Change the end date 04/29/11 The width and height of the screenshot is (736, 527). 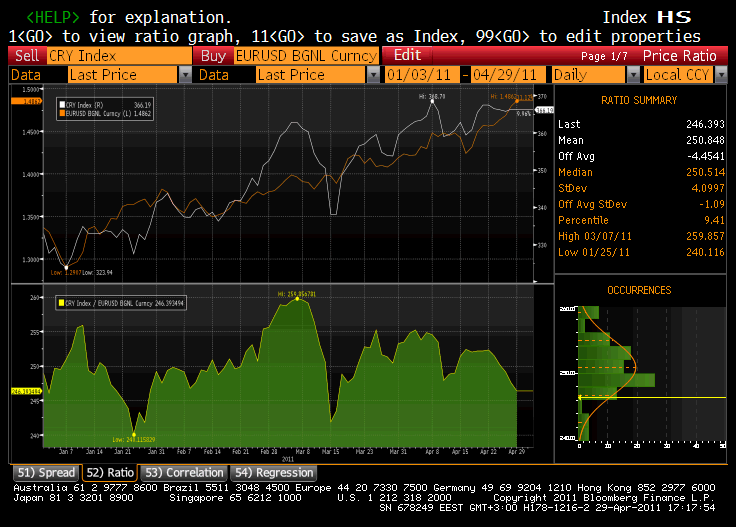[x=508, y=75]
